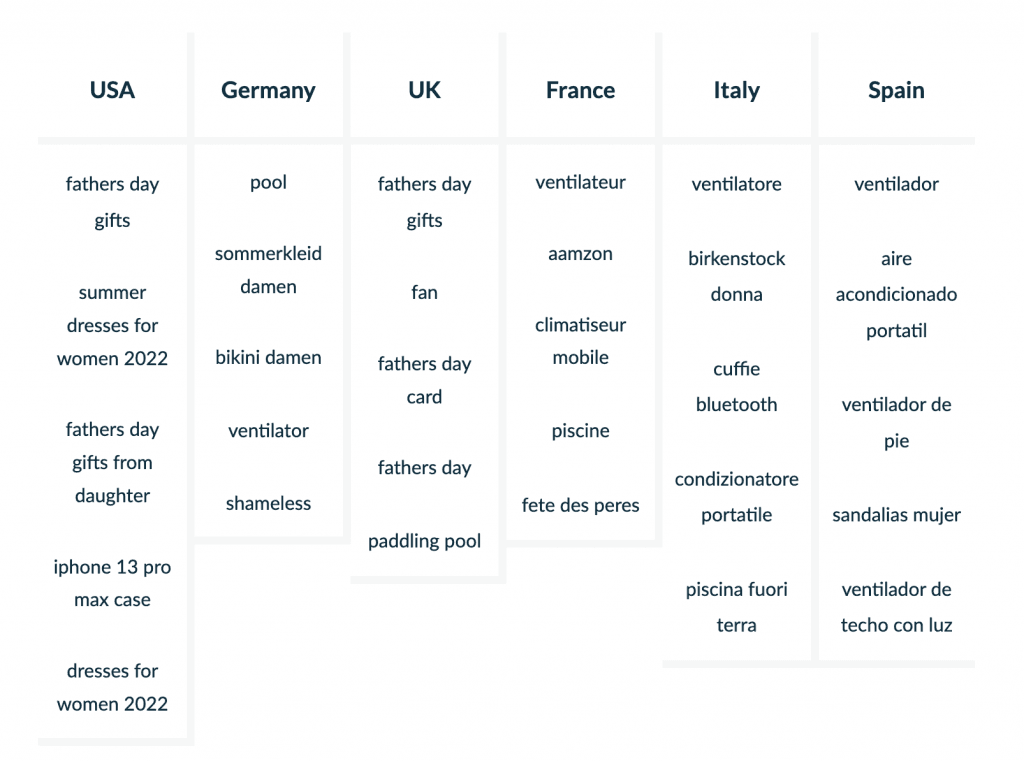
Task: Click 'climatiseur mobile' in France column
Action: tap(580, 341)
